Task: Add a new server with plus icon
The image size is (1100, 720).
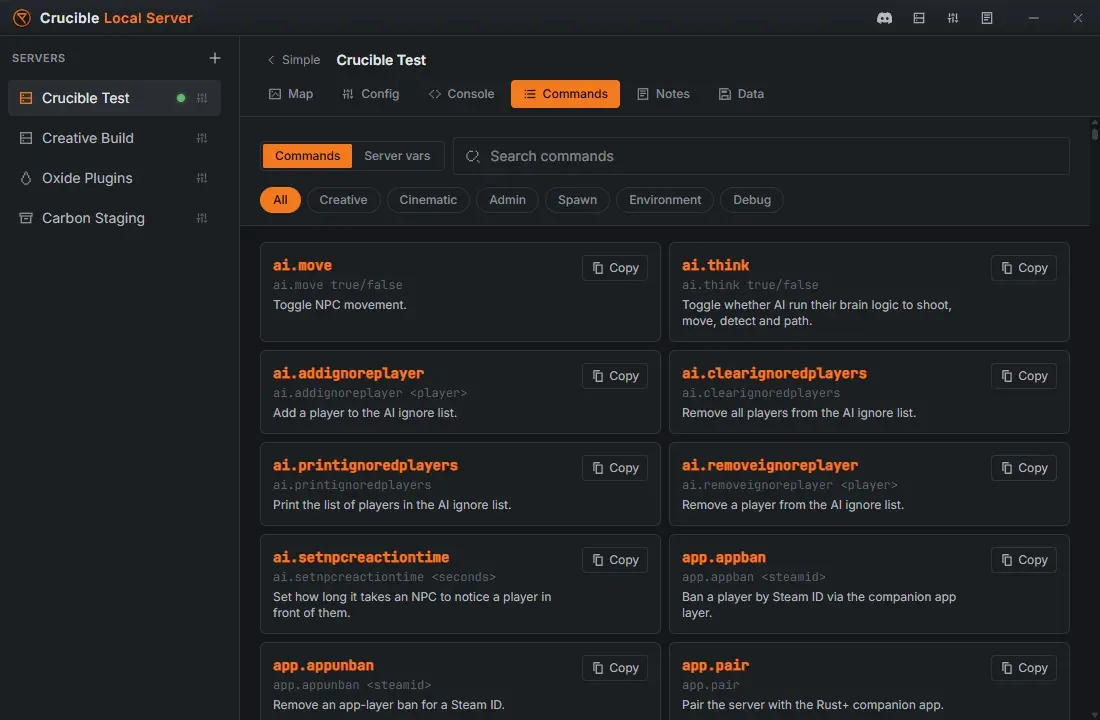Action: click(x=215, y=58)
